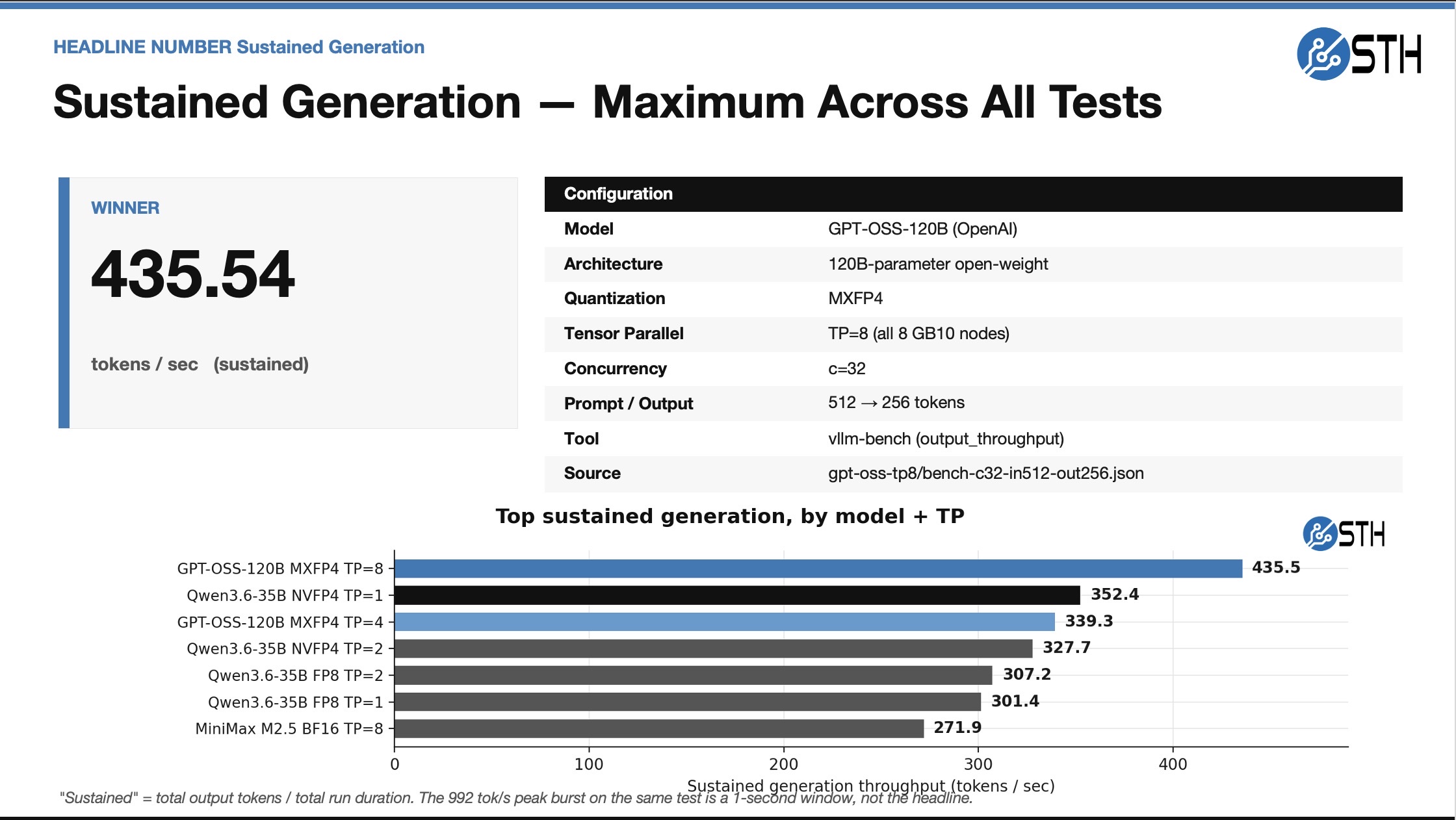1456x820 pixels.
Task: Click the 352.4 value label
Action: click(x=1114, y=595)
